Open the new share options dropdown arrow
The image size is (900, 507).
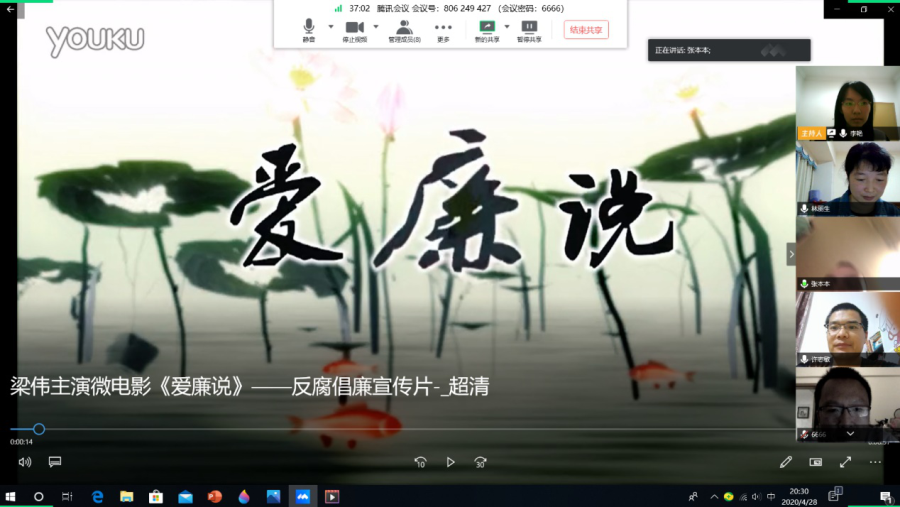pos(507,27)
